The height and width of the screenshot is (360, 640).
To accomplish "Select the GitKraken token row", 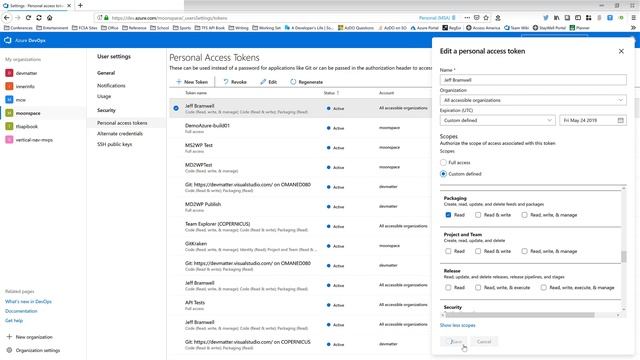I will 300,246.
